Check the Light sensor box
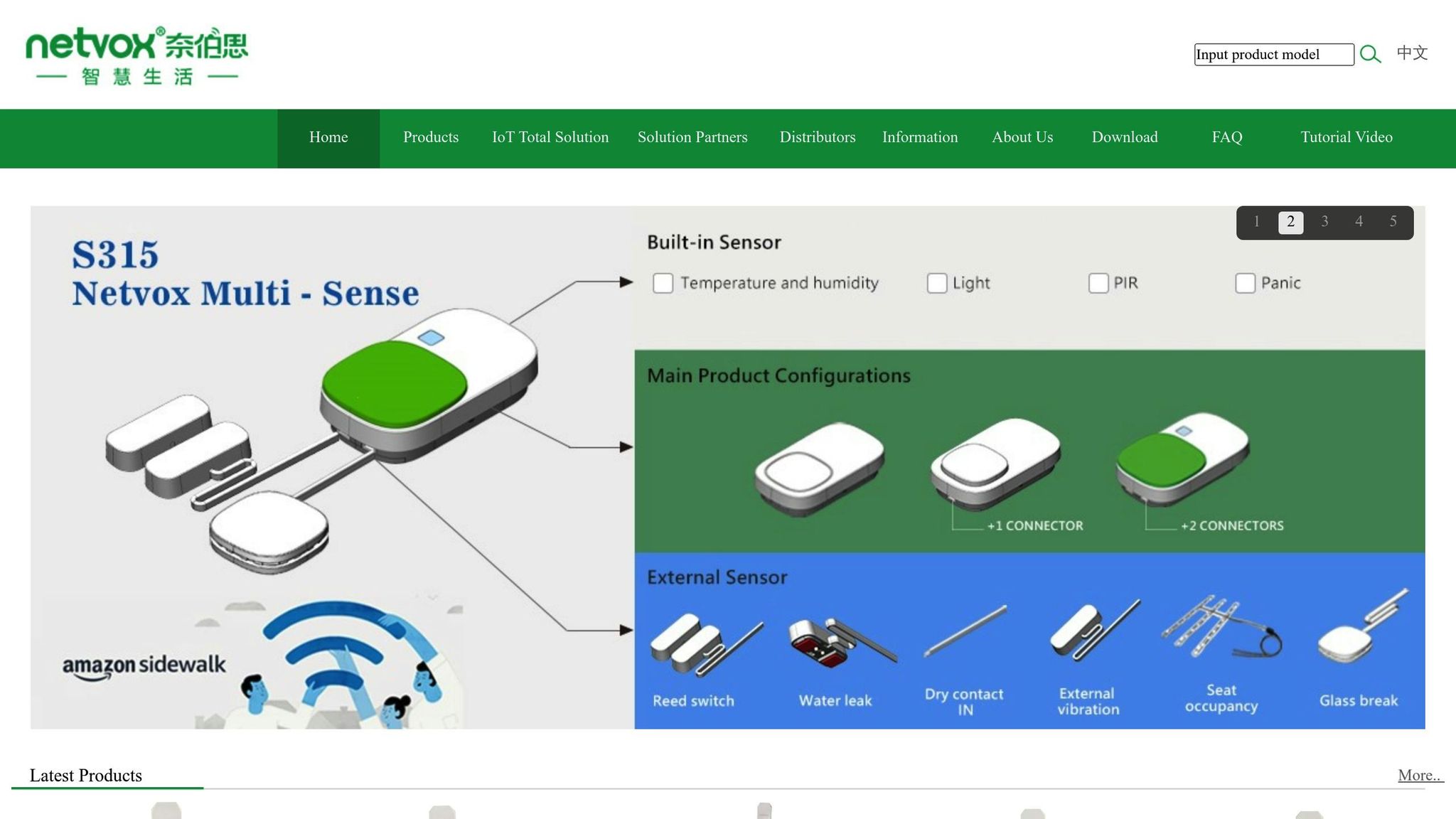The image size is (1456, 819). [x=937, y=283]
